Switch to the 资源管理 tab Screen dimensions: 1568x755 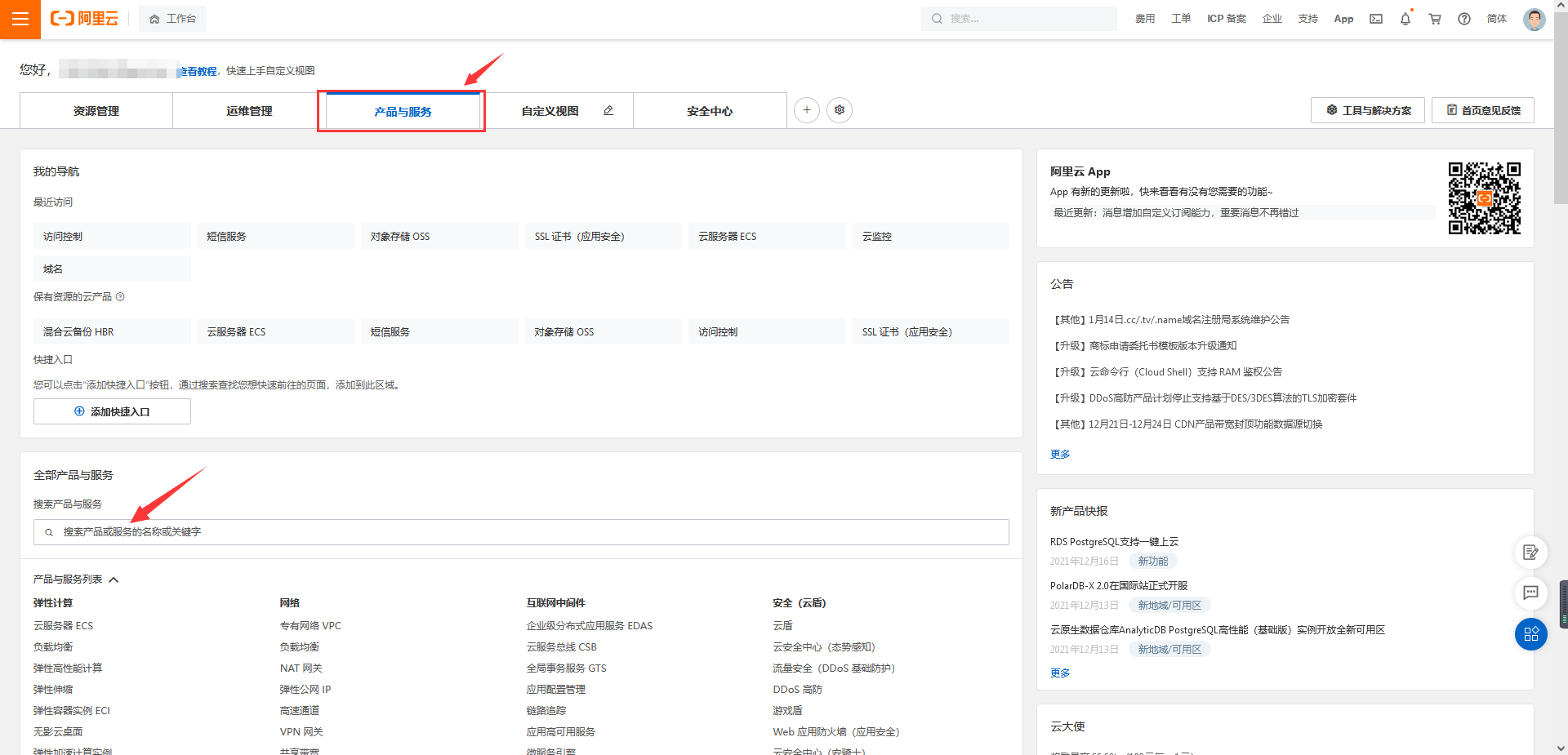pos(96,111)
